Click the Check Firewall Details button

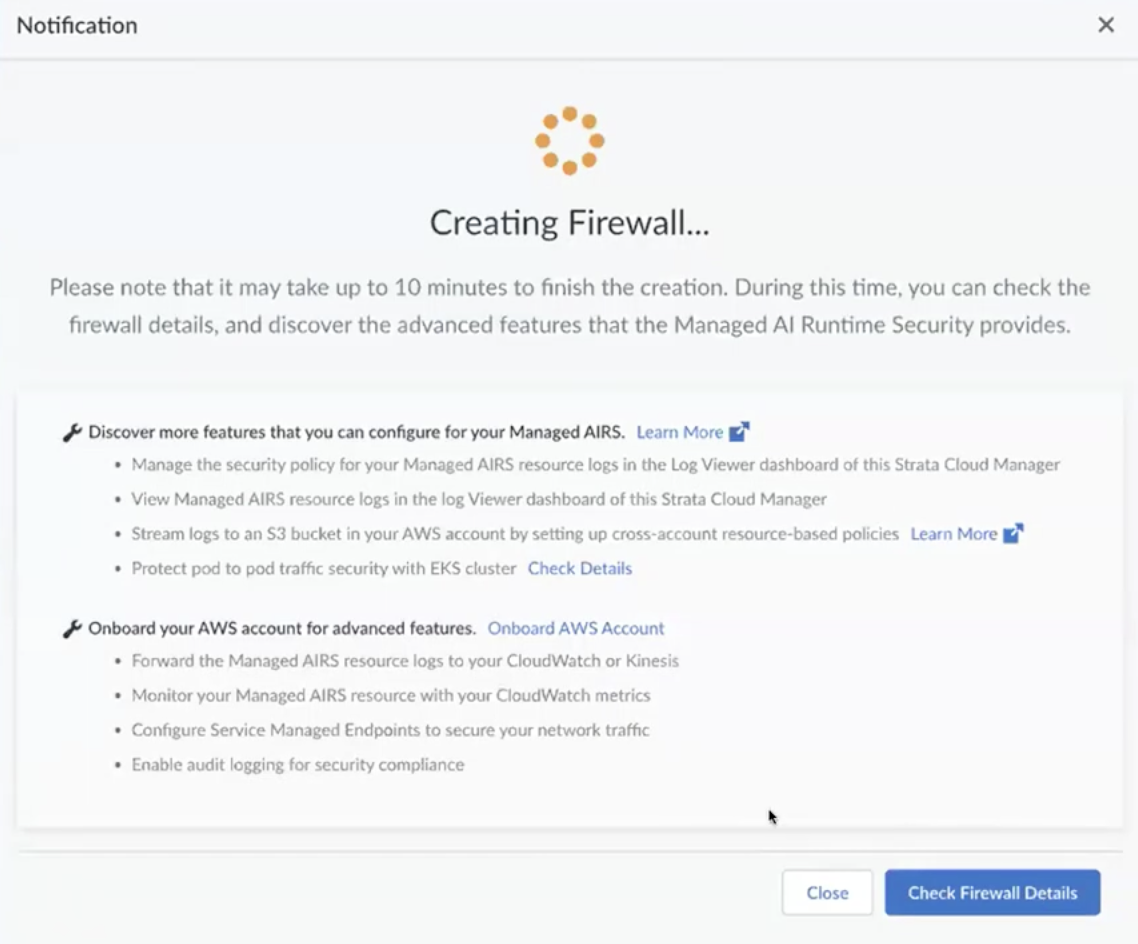point(992,892)
